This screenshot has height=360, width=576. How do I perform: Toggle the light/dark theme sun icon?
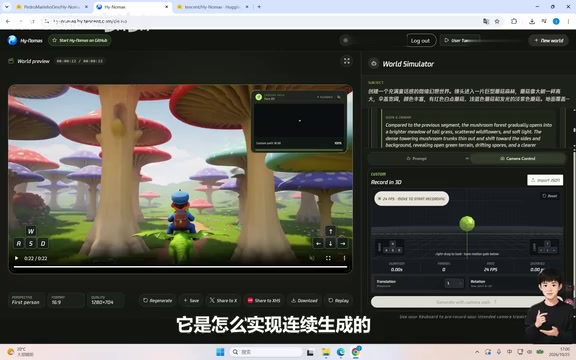pos(345,40)
